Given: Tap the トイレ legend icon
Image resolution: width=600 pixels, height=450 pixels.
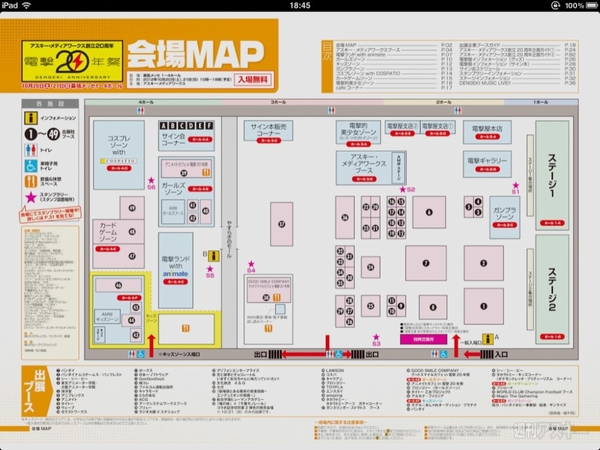Looking at the screenshot, I should 31,150.
